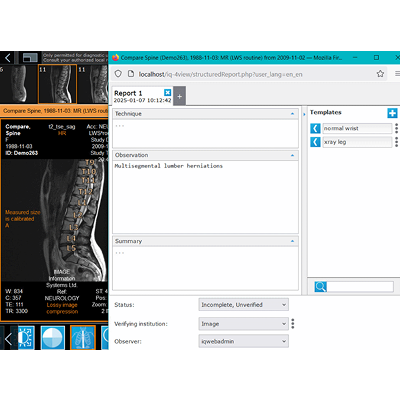Collapse the Summary section
The image size is (400, 400).
pos(292,241)
